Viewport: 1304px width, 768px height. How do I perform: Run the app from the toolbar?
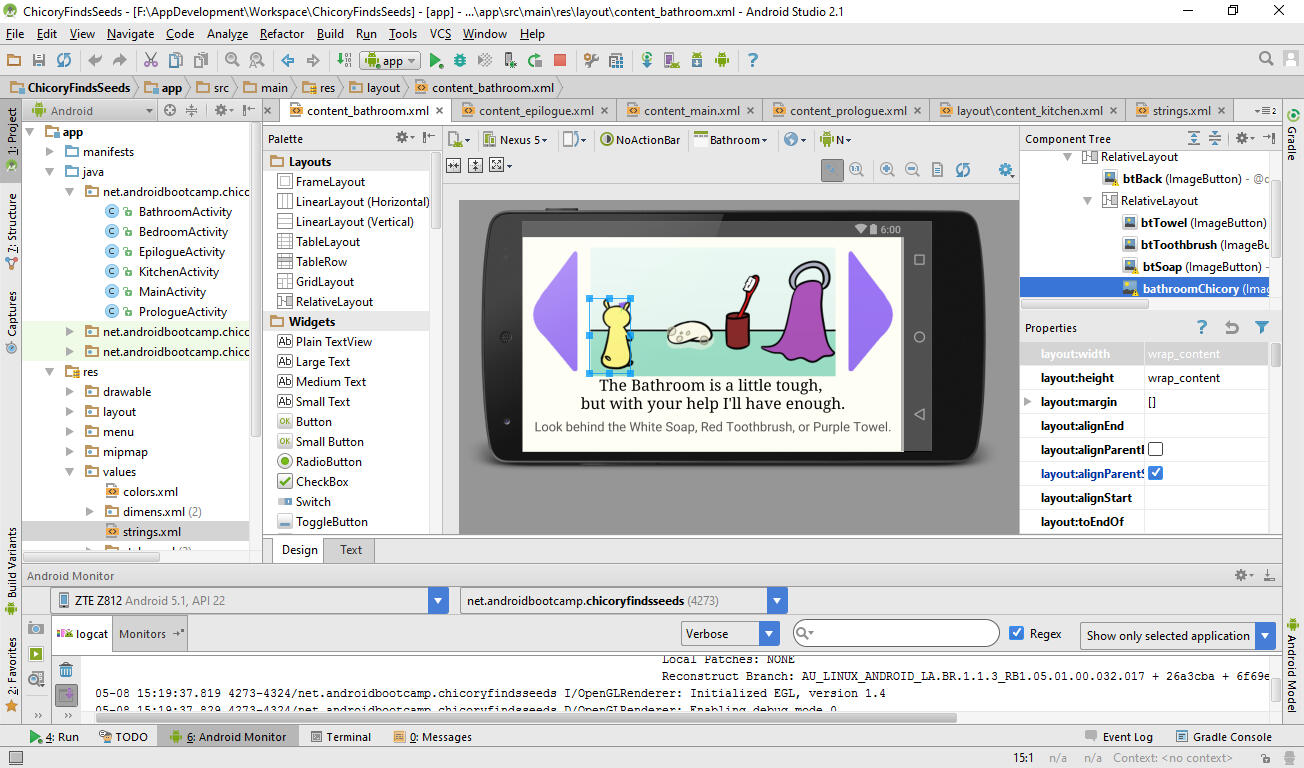(x=437, y=60)
